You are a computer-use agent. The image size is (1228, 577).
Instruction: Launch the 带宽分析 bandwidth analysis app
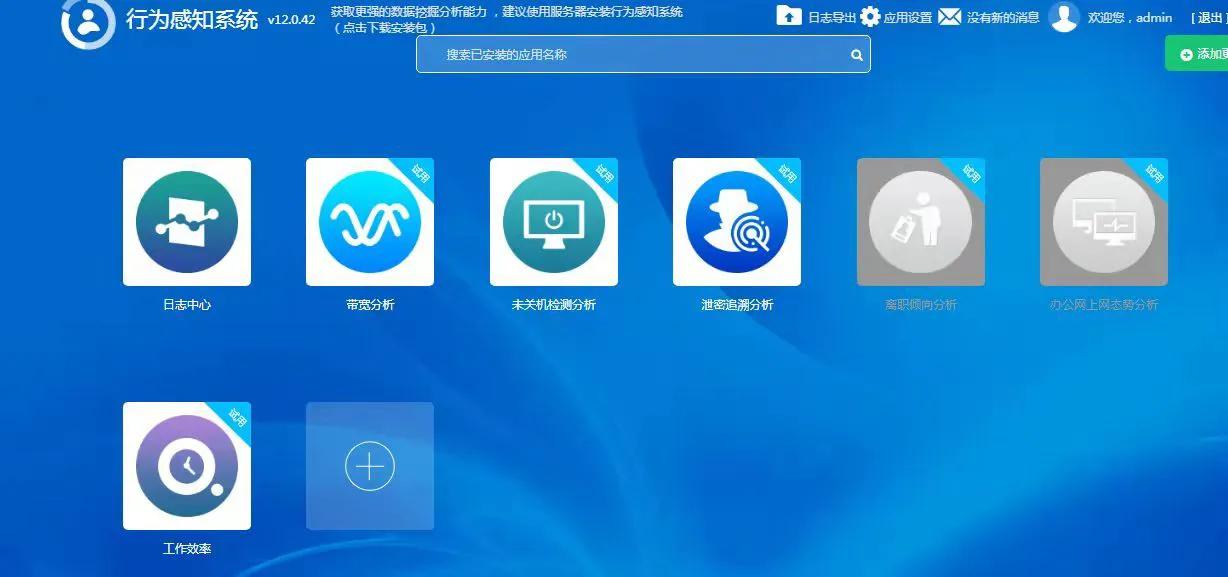(x=370, y=221)
